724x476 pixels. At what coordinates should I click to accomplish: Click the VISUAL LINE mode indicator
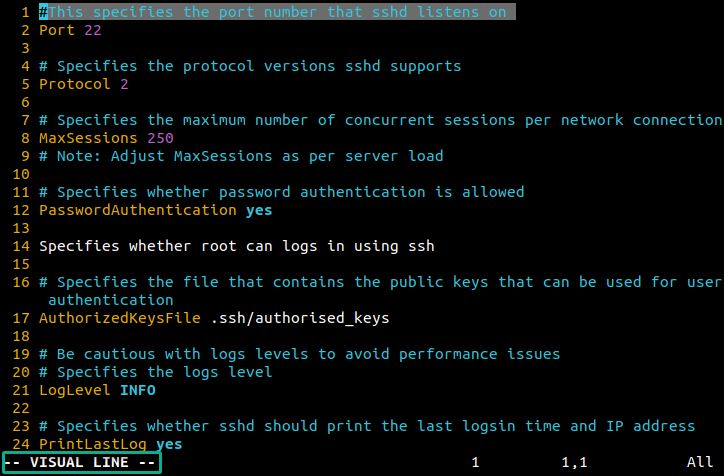[81, 463]
